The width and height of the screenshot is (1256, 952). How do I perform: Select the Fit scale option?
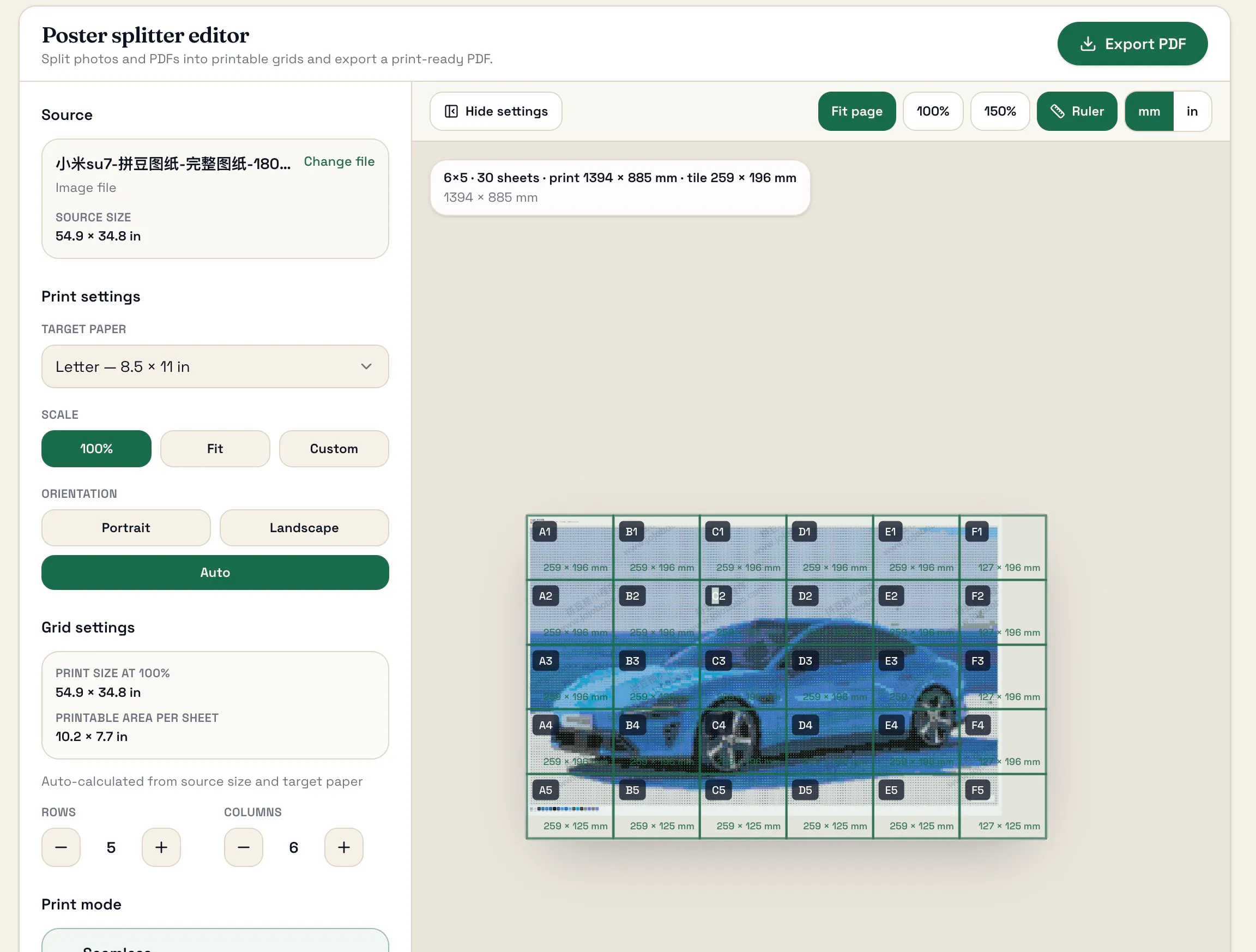[215, 449]
